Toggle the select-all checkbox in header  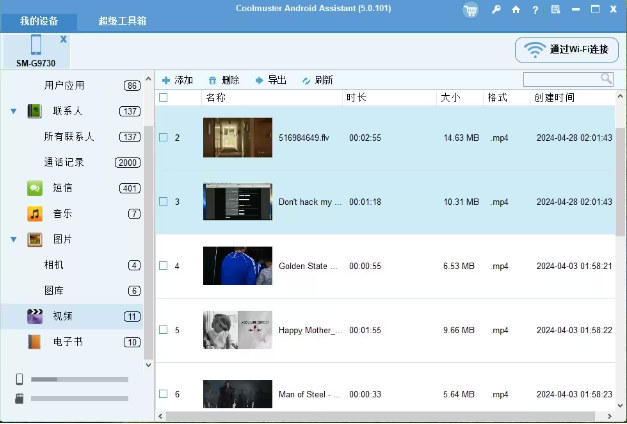pos(163,98)
